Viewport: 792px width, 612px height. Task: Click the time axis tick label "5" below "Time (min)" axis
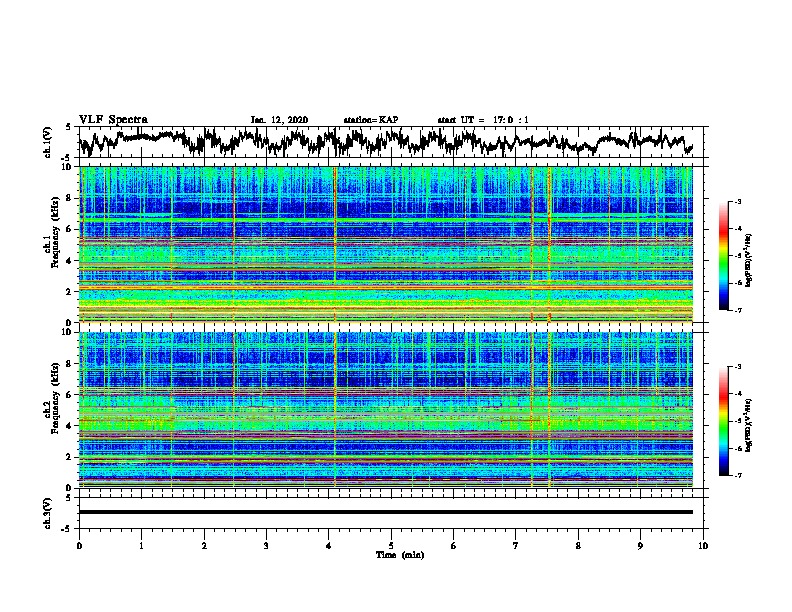(391, 546)
